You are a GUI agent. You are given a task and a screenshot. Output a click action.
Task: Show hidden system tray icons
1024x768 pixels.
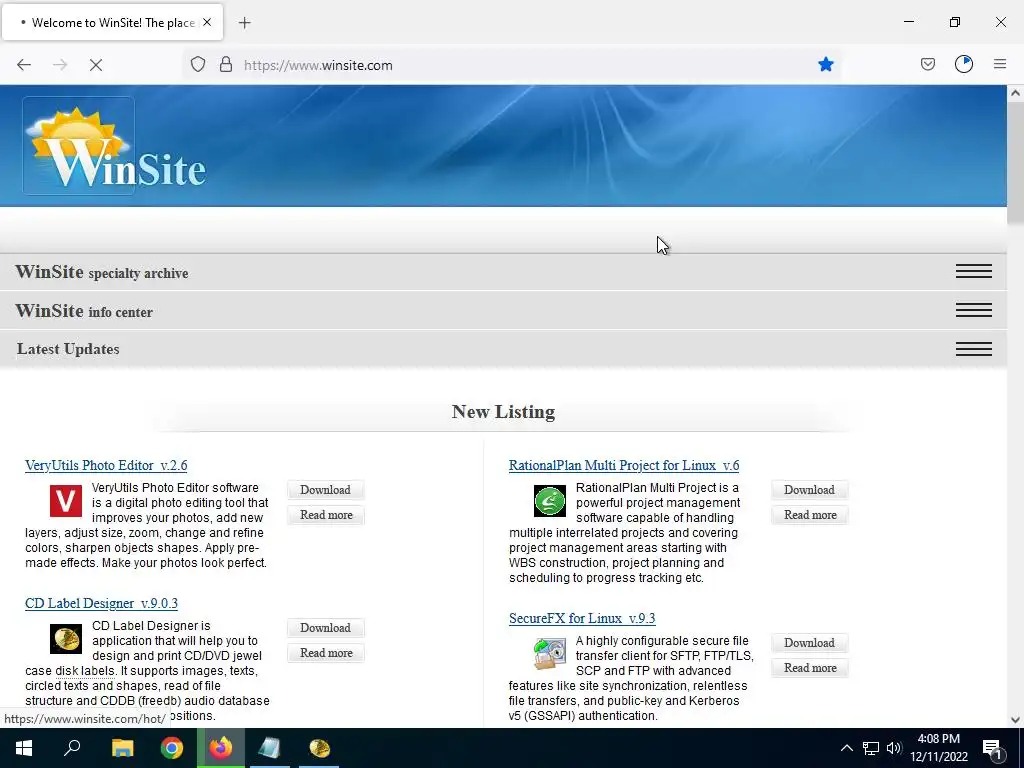[x=846, y=748]
